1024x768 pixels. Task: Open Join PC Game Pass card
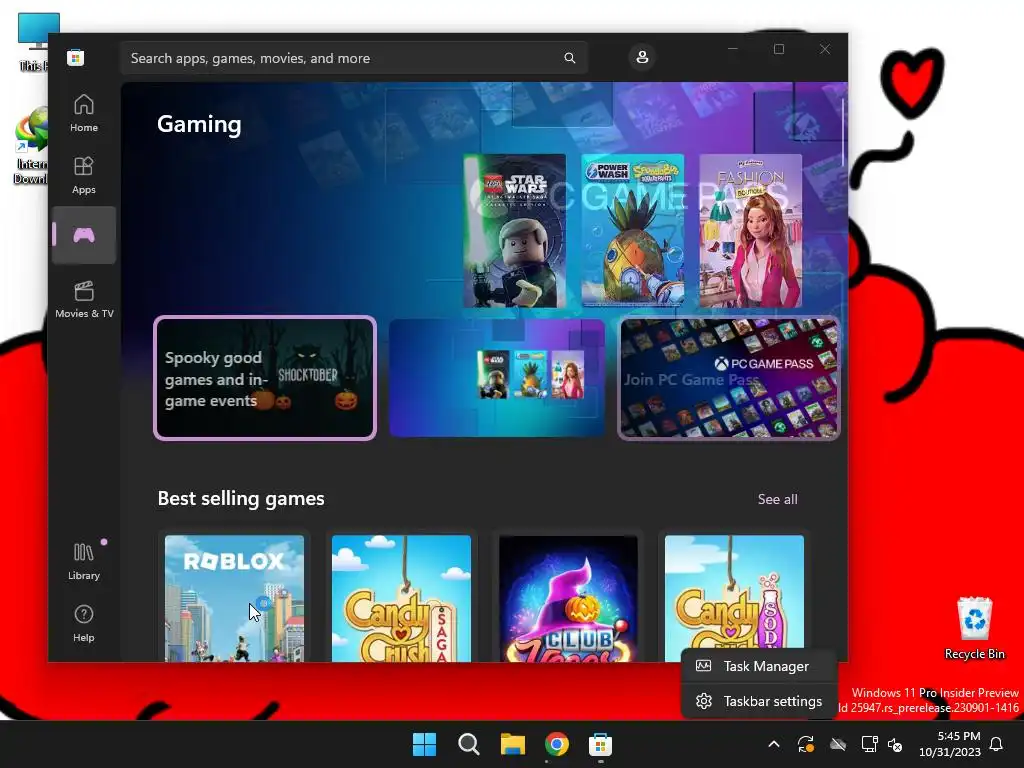pyautogui.click(x=729, y=378)
